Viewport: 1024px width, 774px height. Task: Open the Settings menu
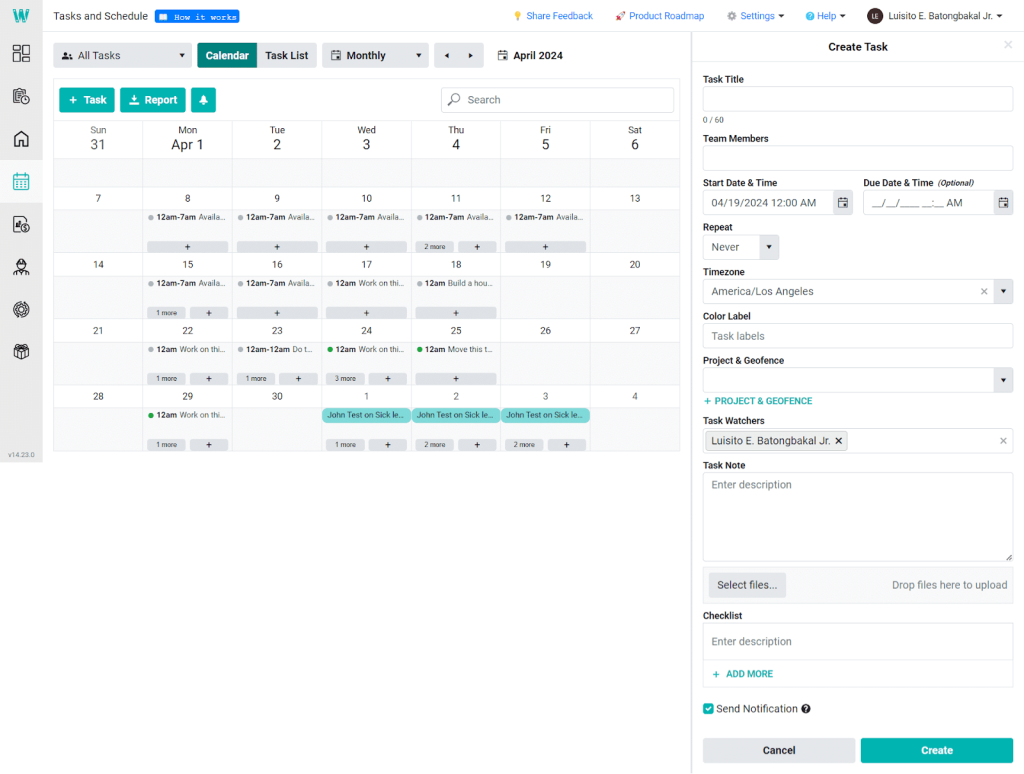[x=755, y=16]
